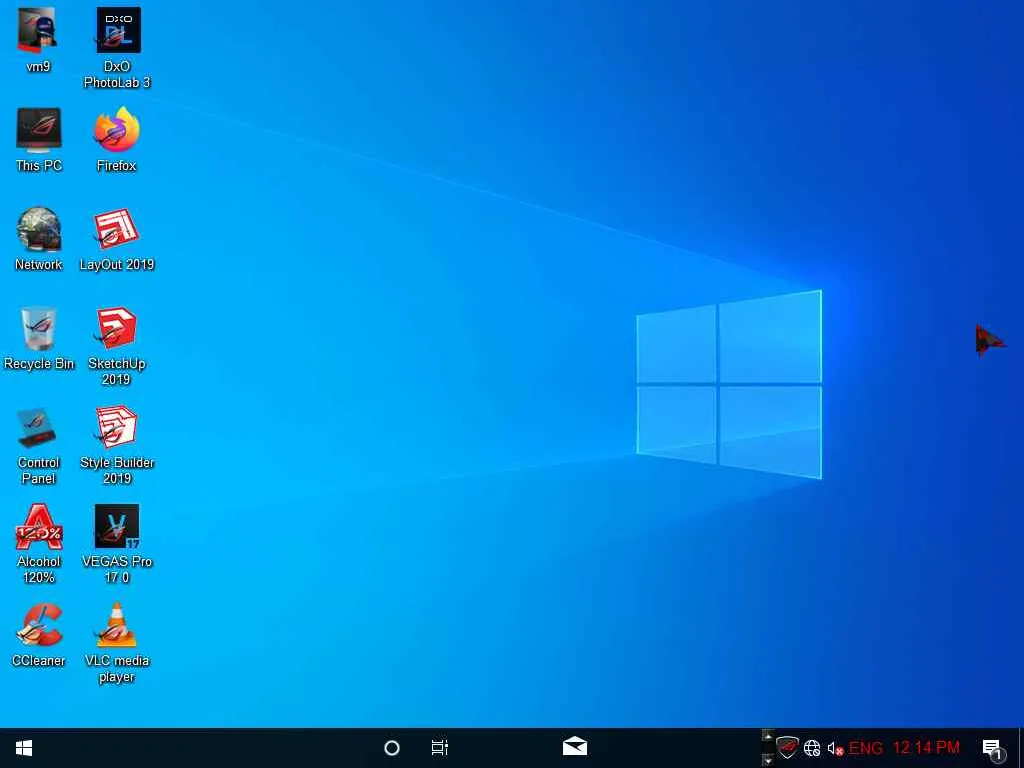Click the Network desktop icon
Viewport: 1024px width, 768px height.
click(39, 239)
